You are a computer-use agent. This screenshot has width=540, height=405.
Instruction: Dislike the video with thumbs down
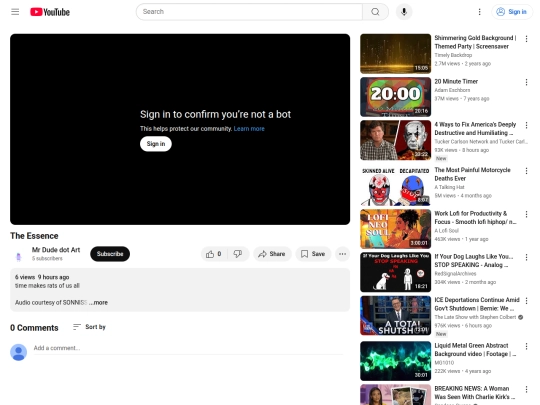pyautogui.click(x=238, y=254)
